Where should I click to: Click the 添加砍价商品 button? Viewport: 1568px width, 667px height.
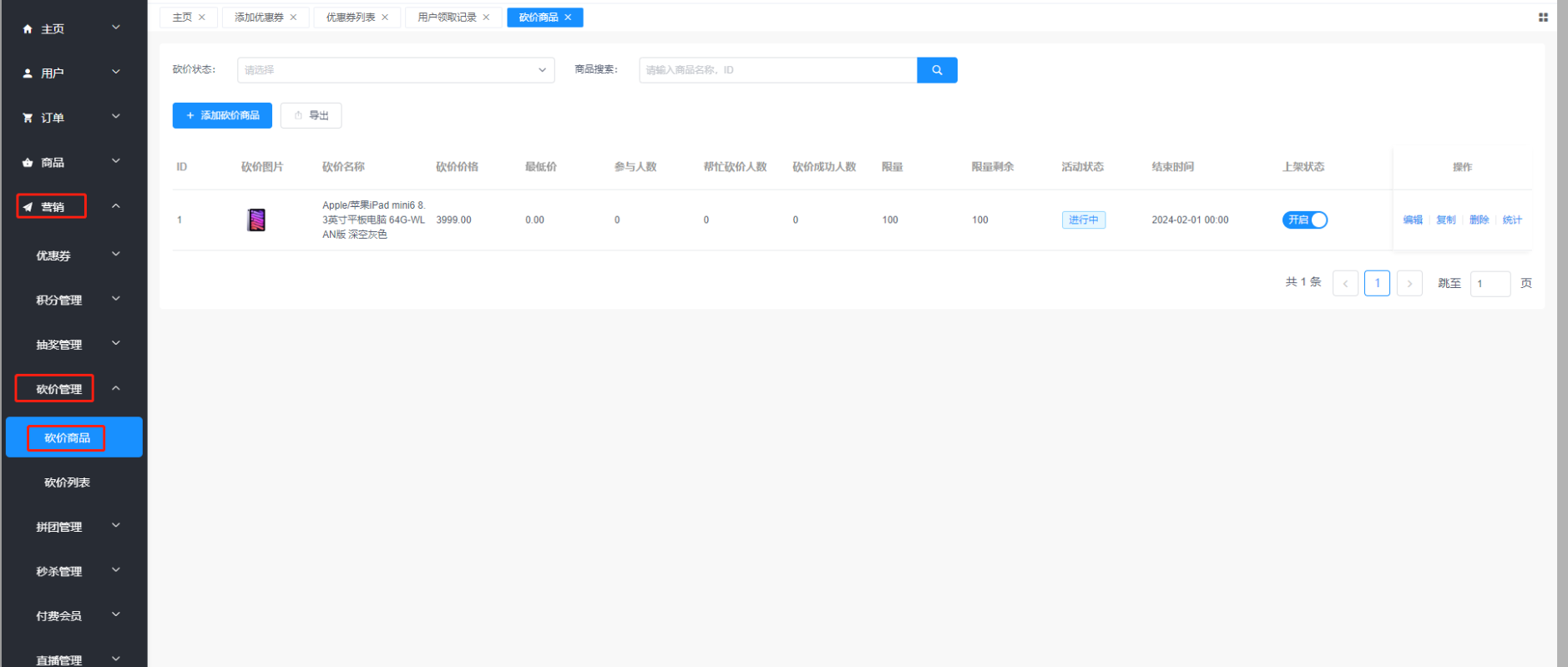(222, 115)
